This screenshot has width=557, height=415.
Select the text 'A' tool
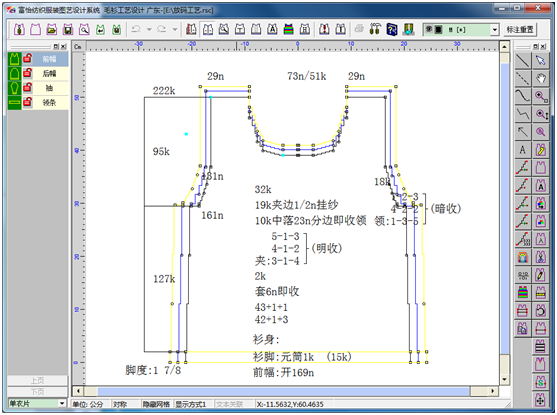click(x=523, y=150)
